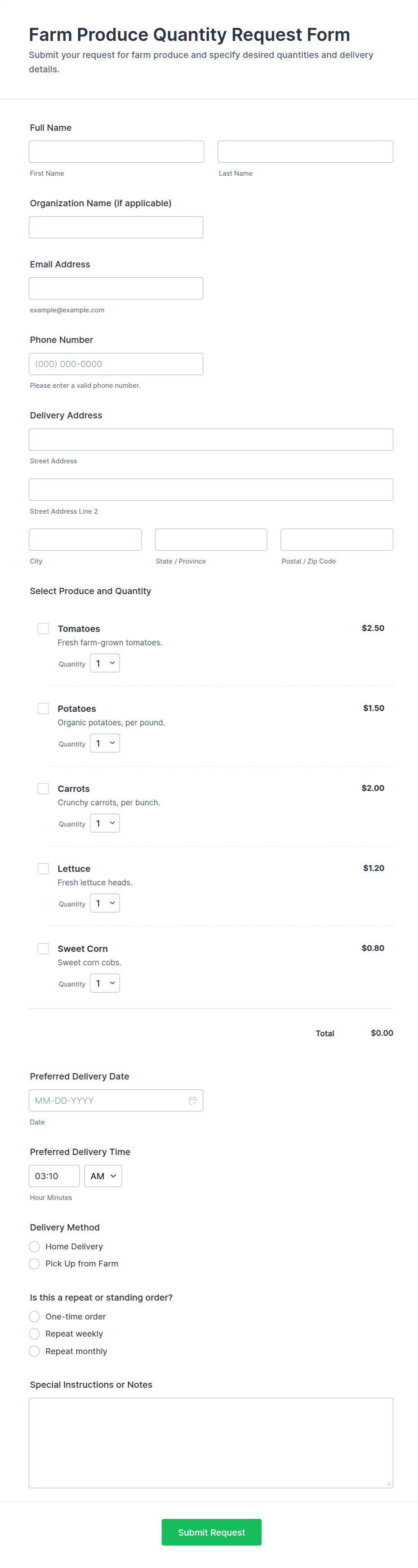Choose Home Delivery radio option

35,1246
